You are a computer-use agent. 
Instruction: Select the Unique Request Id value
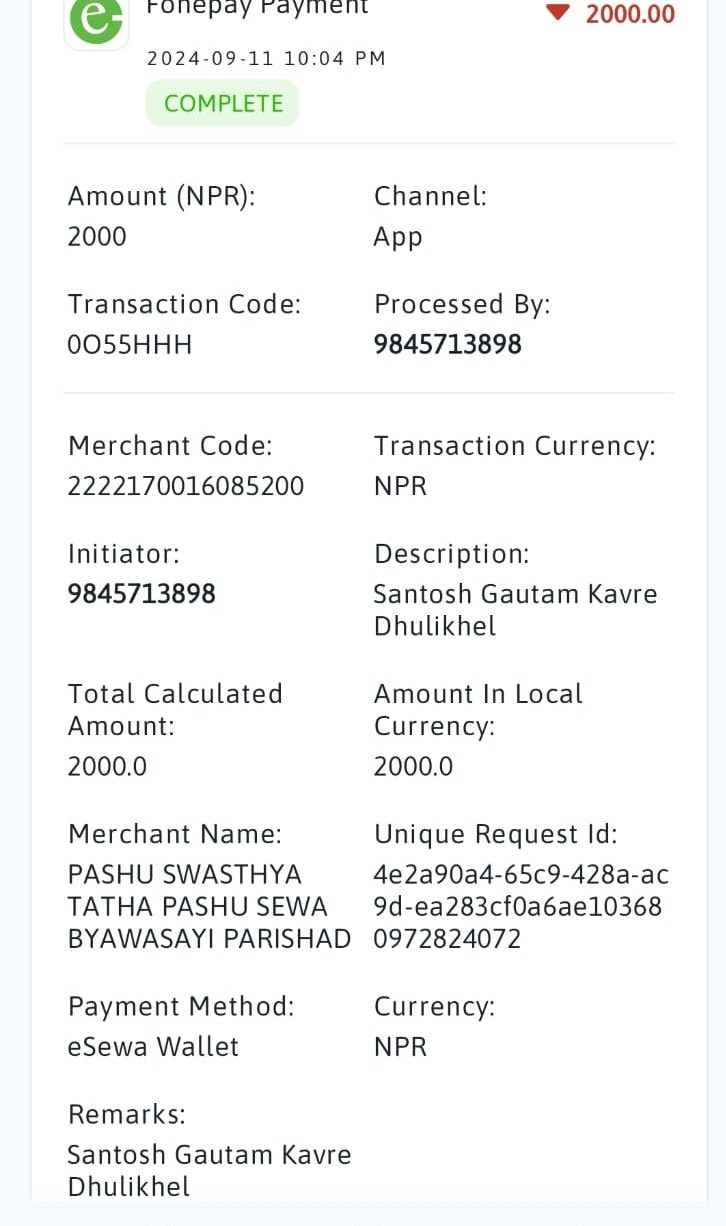tap(521, 907)
